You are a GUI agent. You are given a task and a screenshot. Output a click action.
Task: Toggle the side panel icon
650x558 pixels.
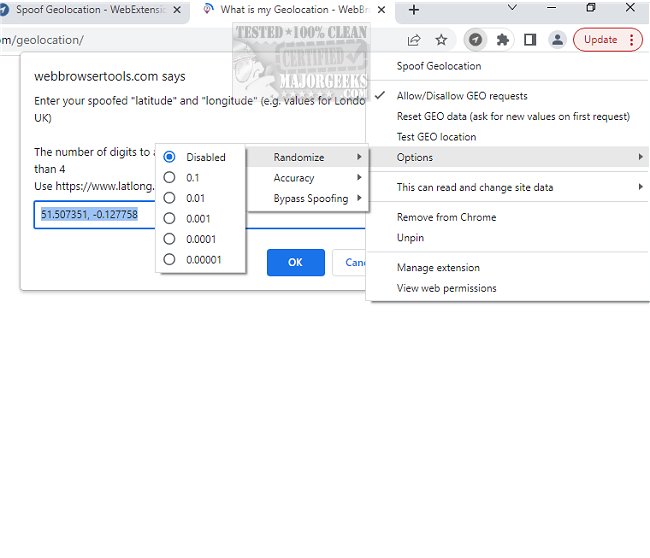530,40
